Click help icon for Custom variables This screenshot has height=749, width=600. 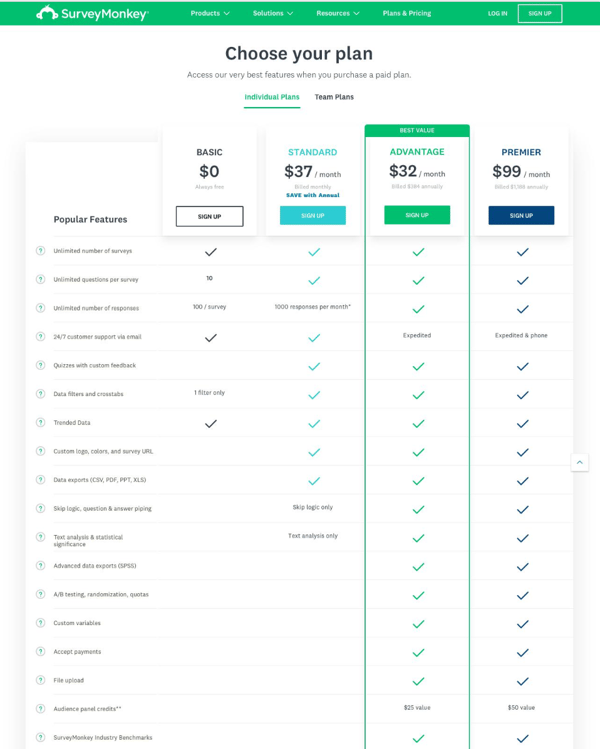pos(41,623)
